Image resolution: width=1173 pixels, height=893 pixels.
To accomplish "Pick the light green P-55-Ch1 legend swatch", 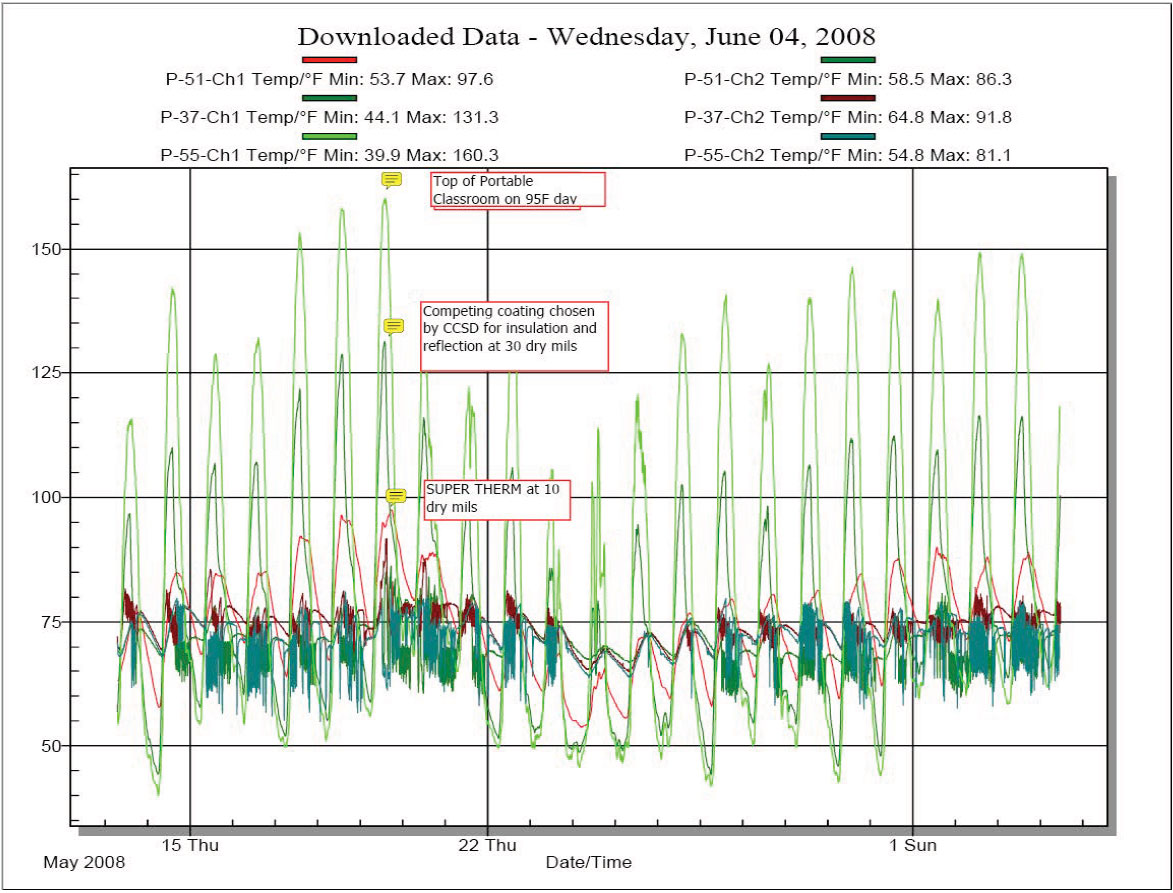I will (329, 136).
